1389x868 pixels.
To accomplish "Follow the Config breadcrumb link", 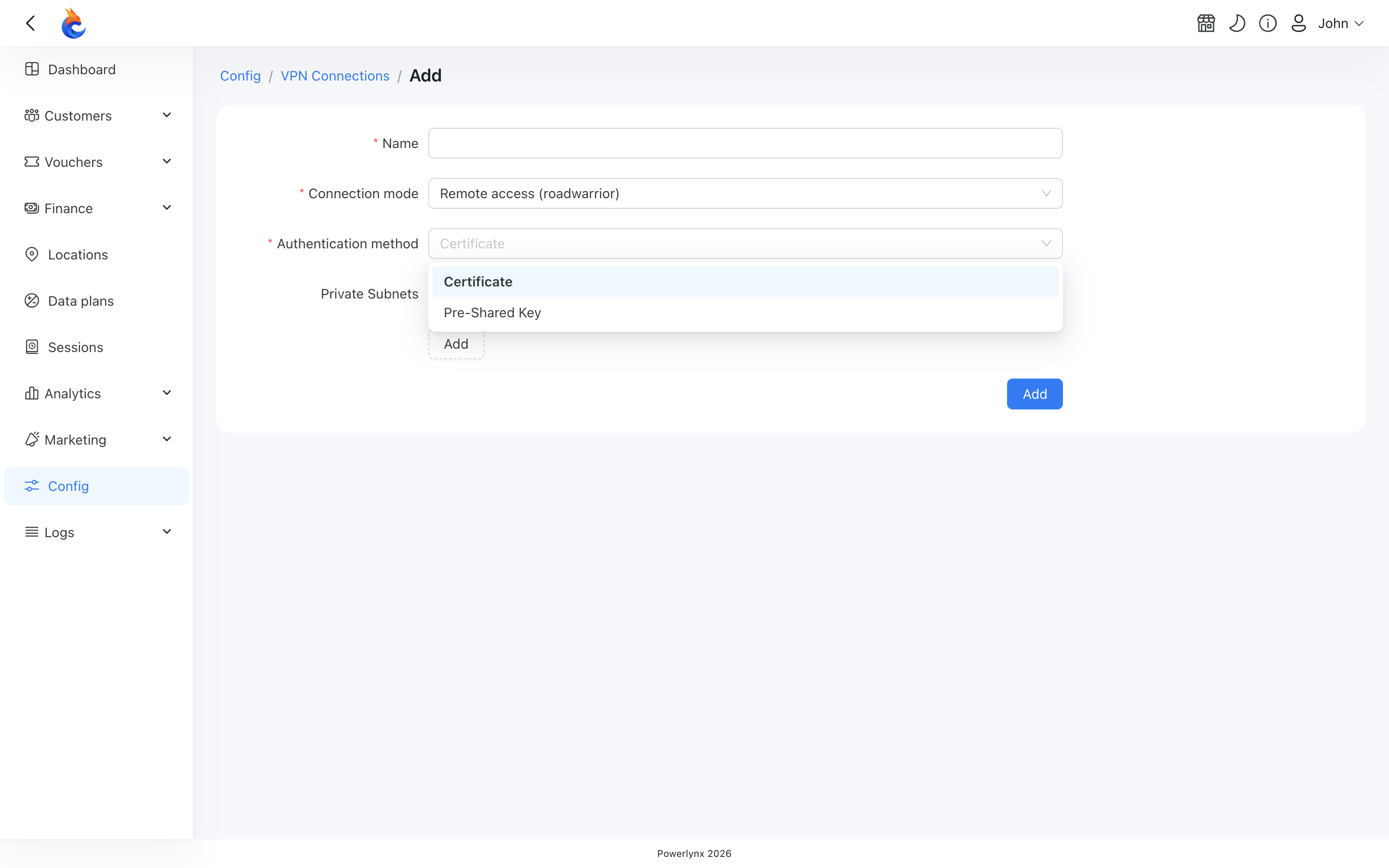I will coord(241,76).
